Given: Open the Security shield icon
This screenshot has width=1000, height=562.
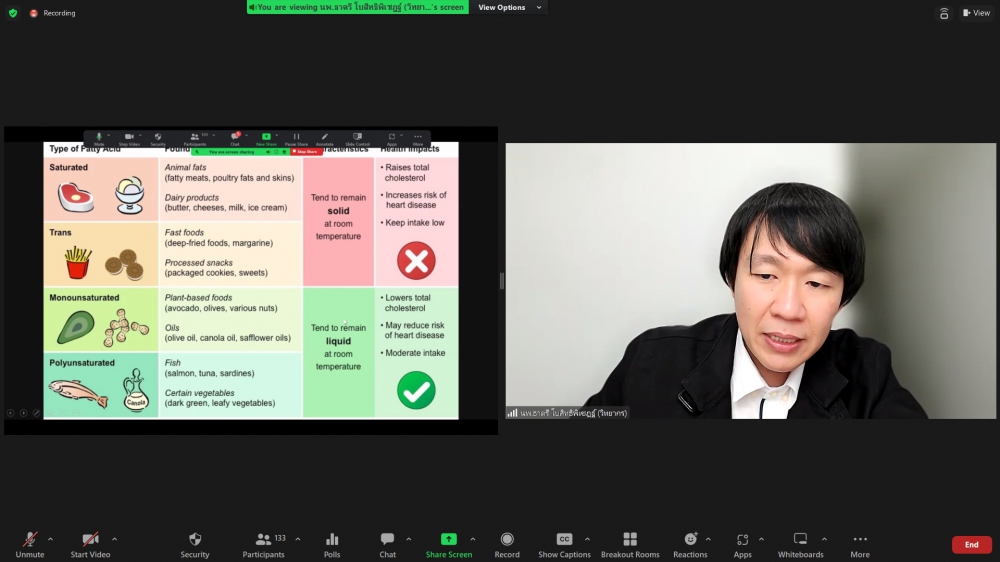Looking at the screenshot, I should coord(195,540).
